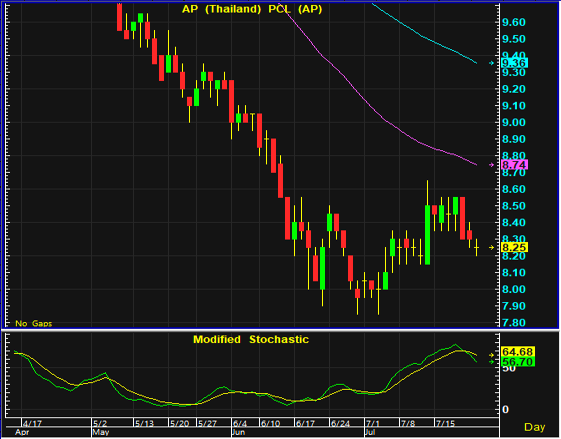Click the 5/20 date label
Viewport: 561px width, 439px height.
click(179, 424)
